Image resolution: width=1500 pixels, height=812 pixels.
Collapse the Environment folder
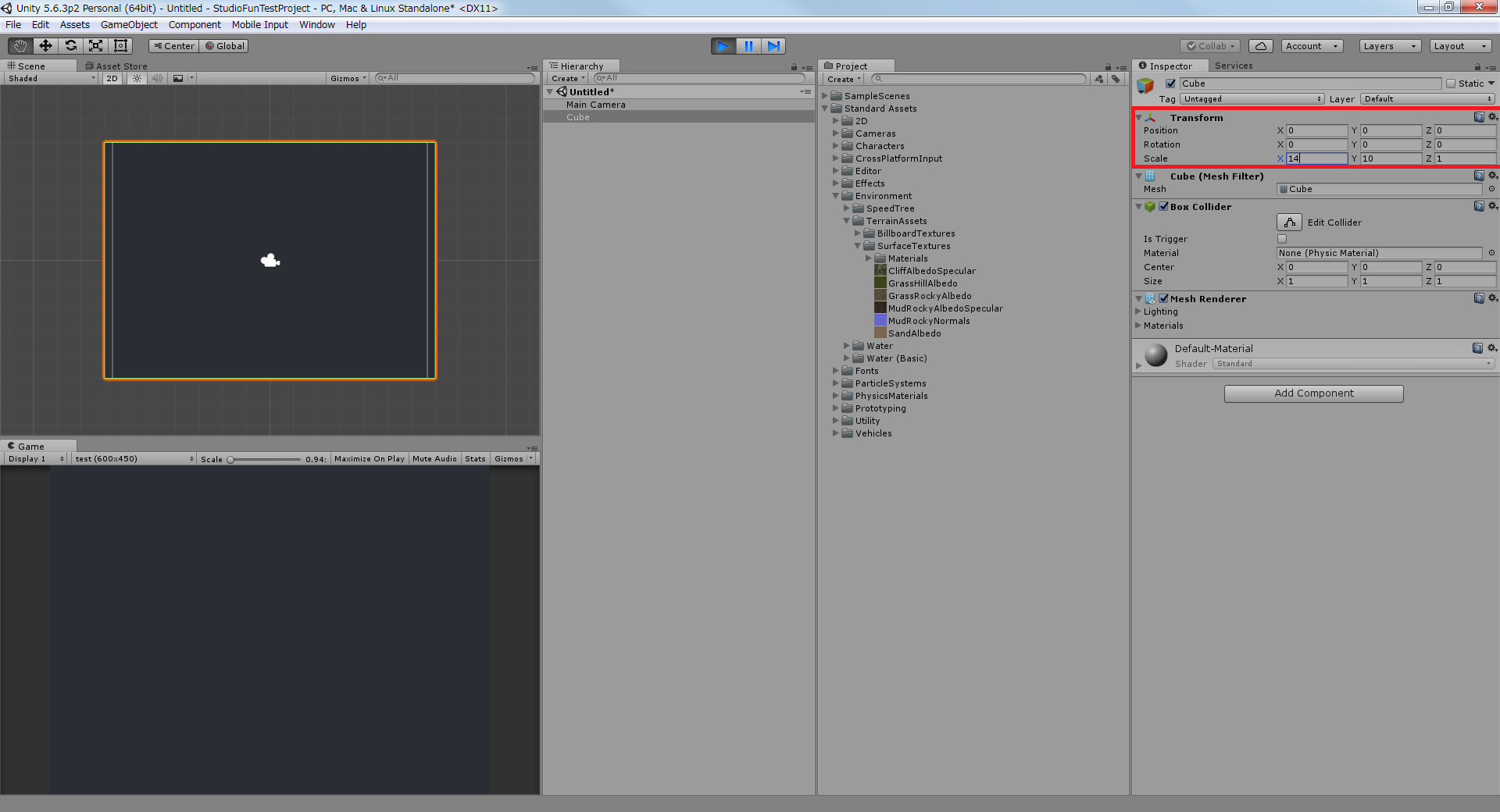pos(836,196)
